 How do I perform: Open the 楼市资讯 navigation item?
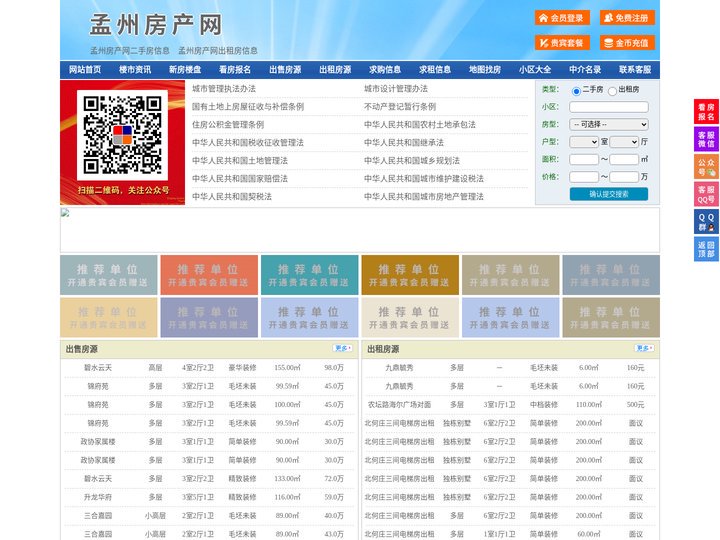[135, 70]
